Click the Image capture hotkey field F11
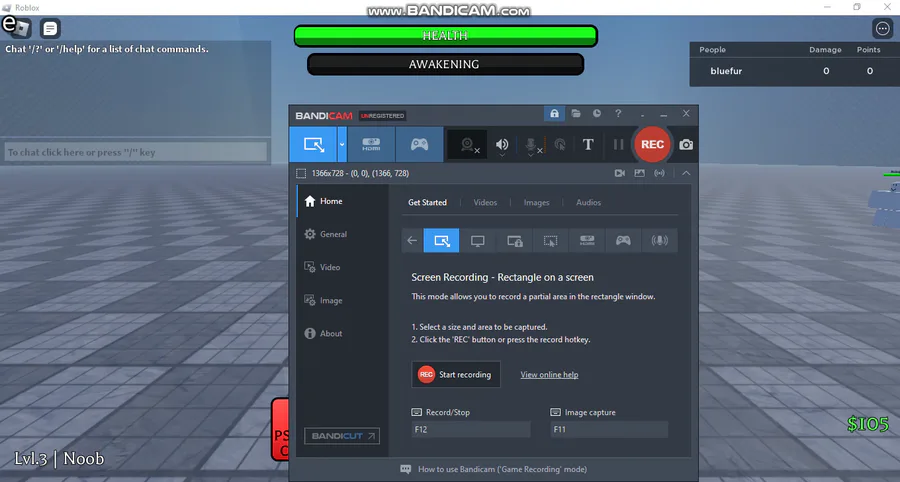This screenshot has width=900, height=482. tap(609, 429)
